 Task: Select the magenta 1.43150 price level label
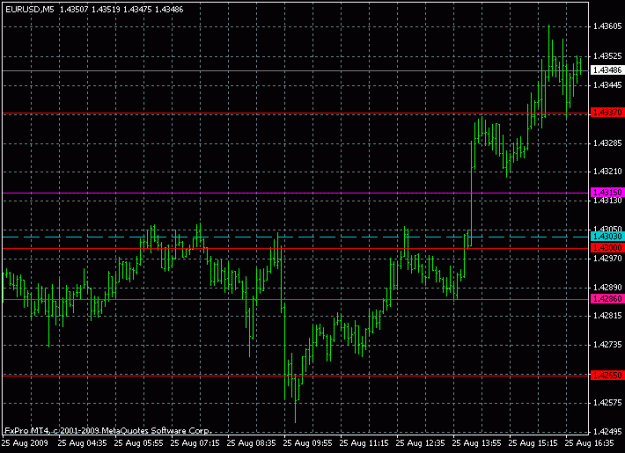point(607,192)
